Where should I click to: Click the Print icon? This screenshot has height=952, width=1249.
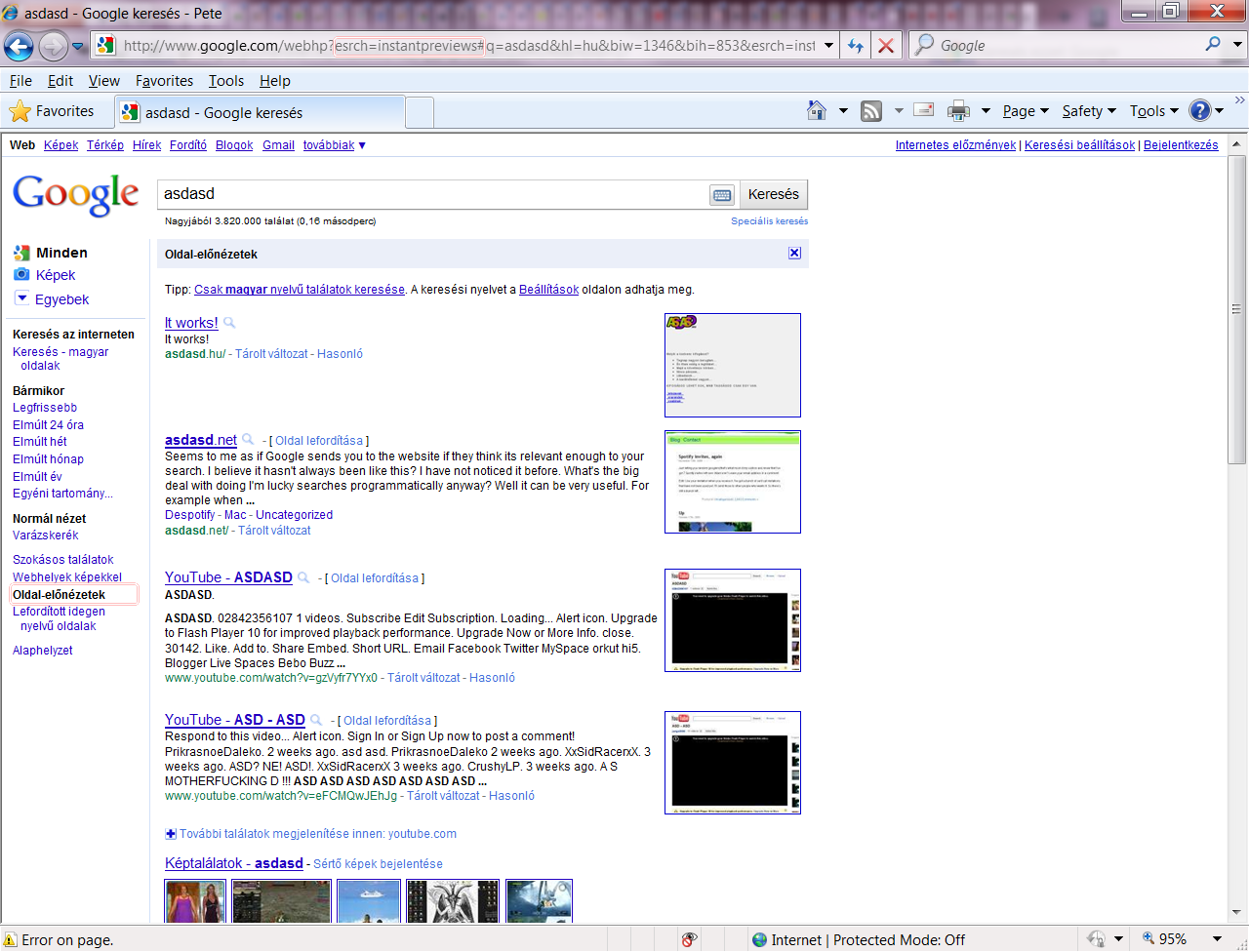pos(959,111)
